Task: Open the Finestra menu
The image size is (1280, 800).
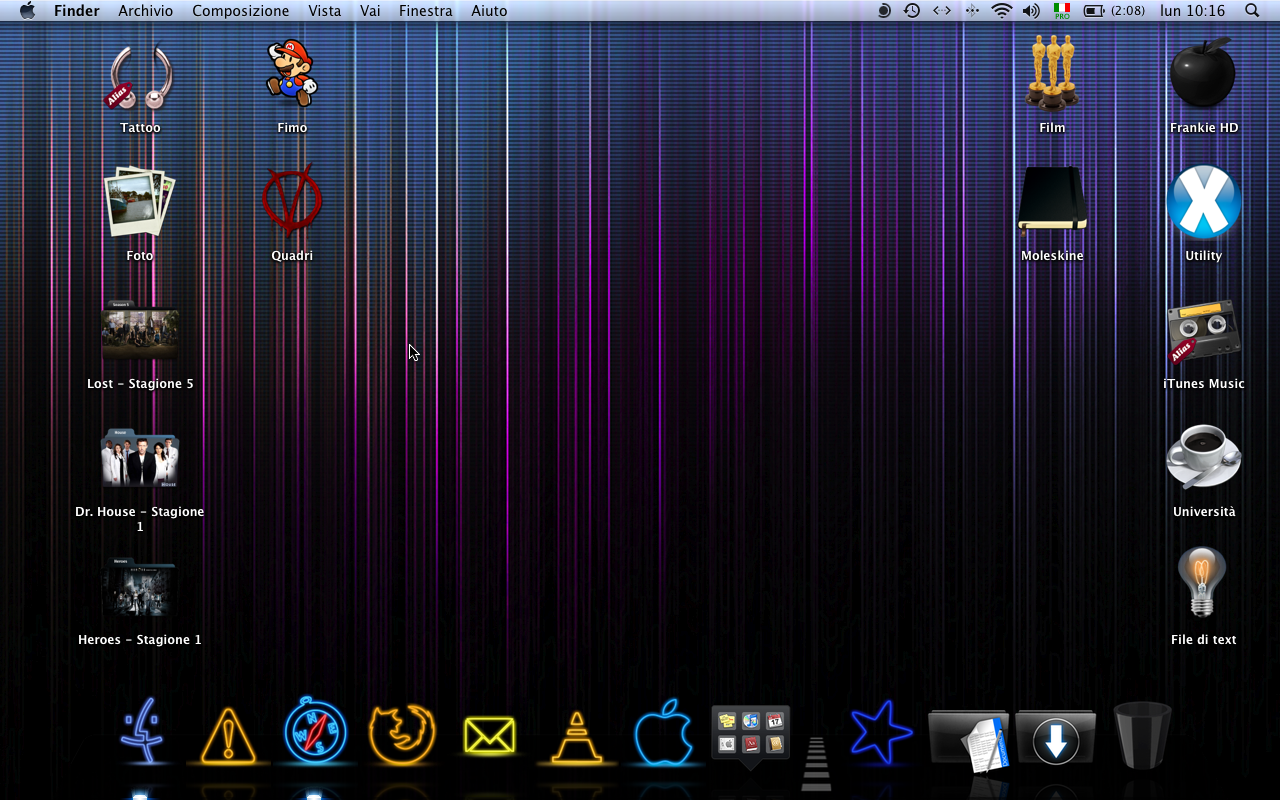Action: tap(426, 11)
